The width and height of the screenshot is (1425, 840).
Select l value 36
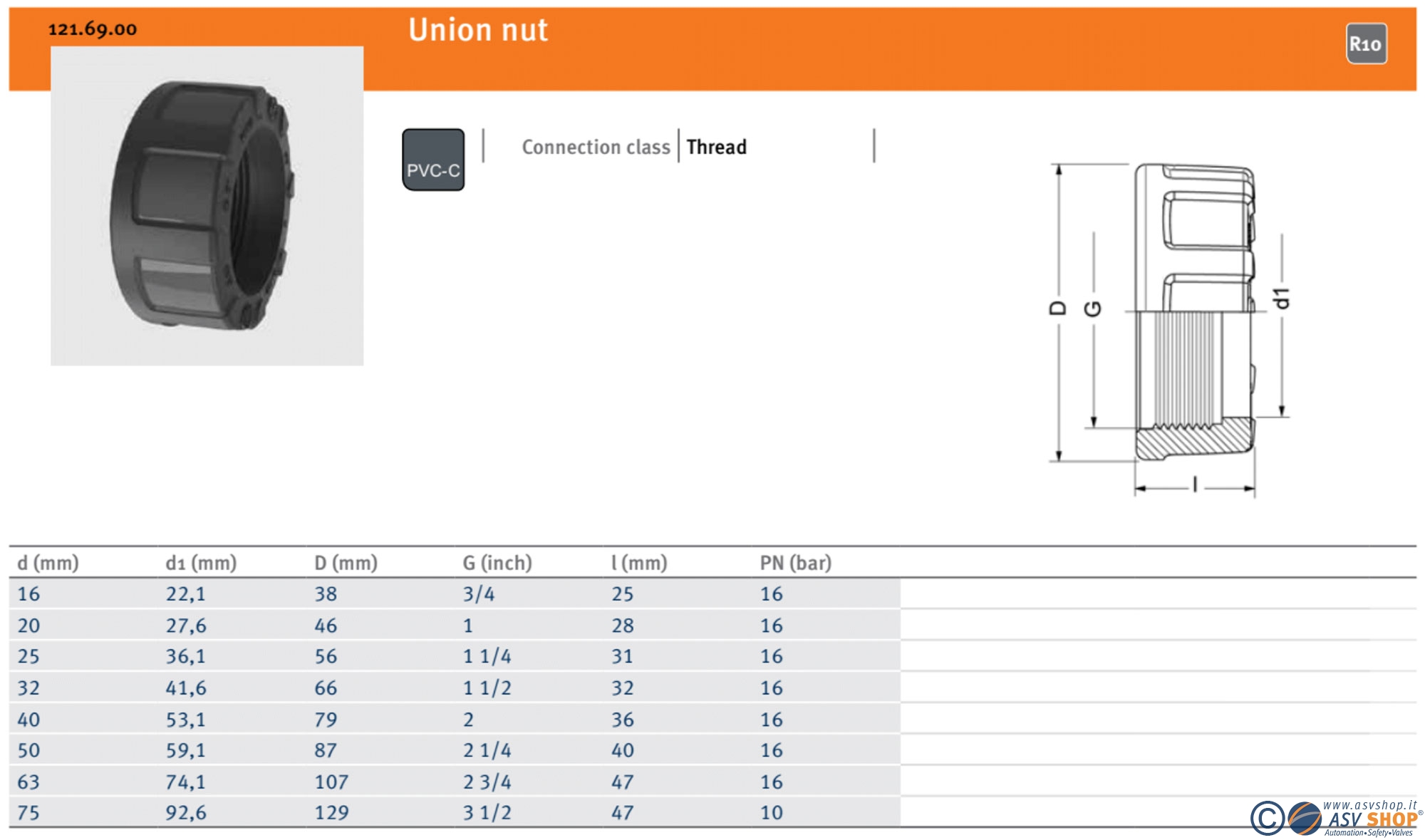(623, 720)
